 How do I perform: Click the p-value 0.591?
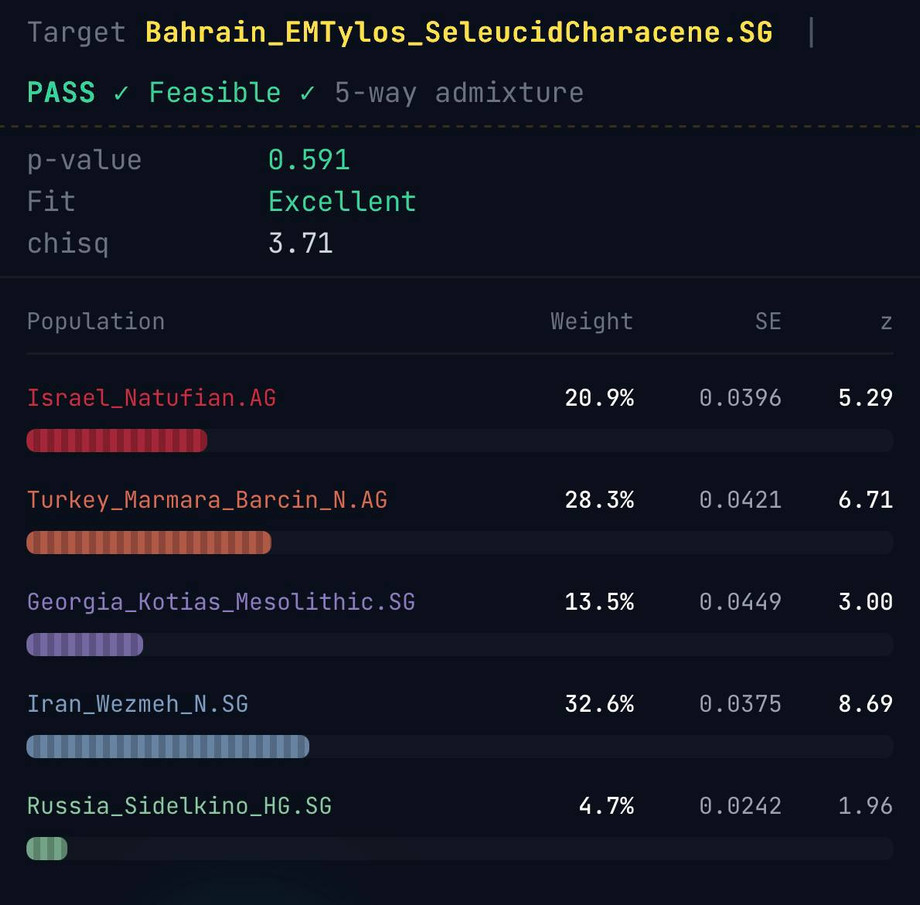click(309, 160)
